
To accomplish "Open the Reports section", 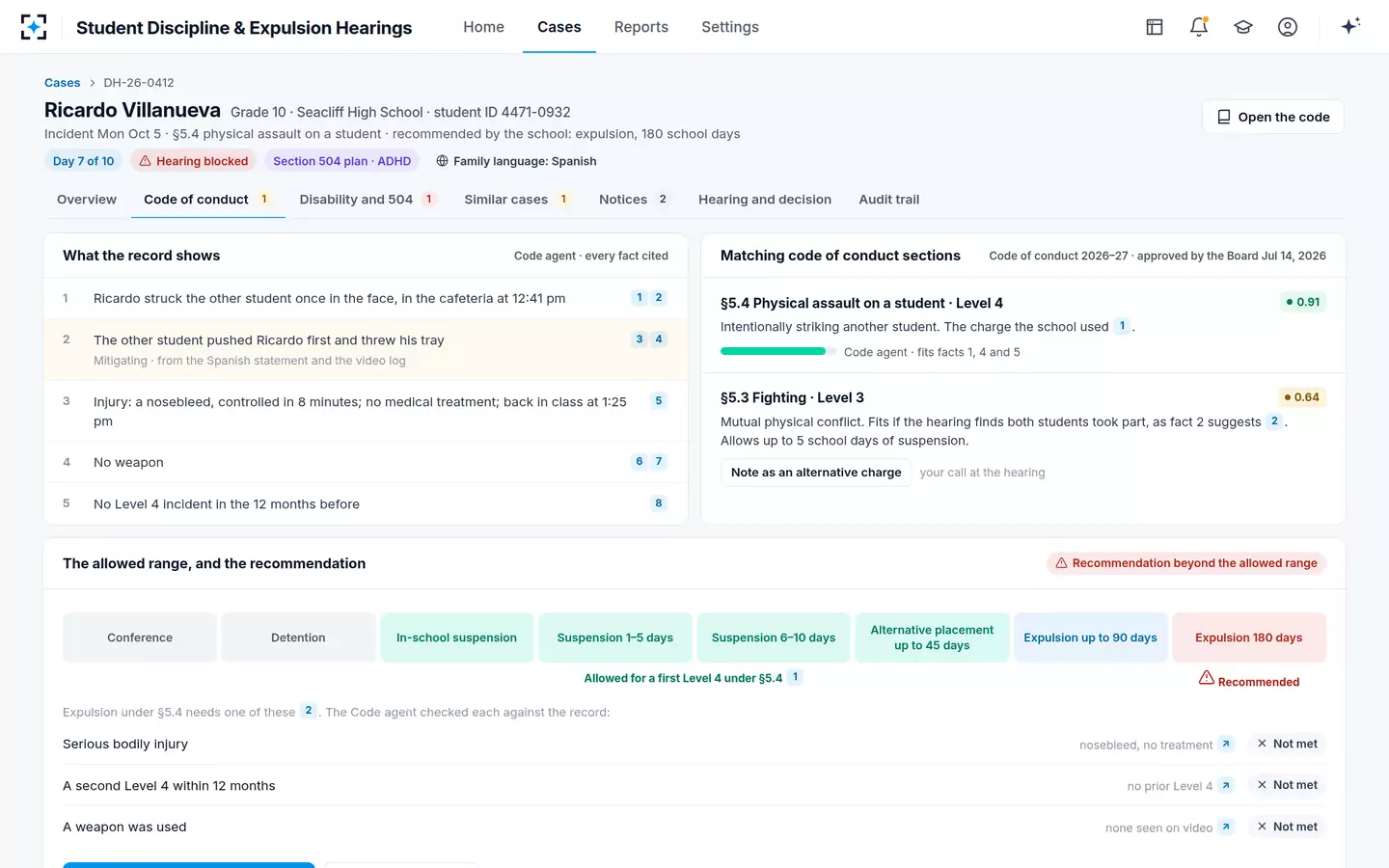I will pos(641,27).
